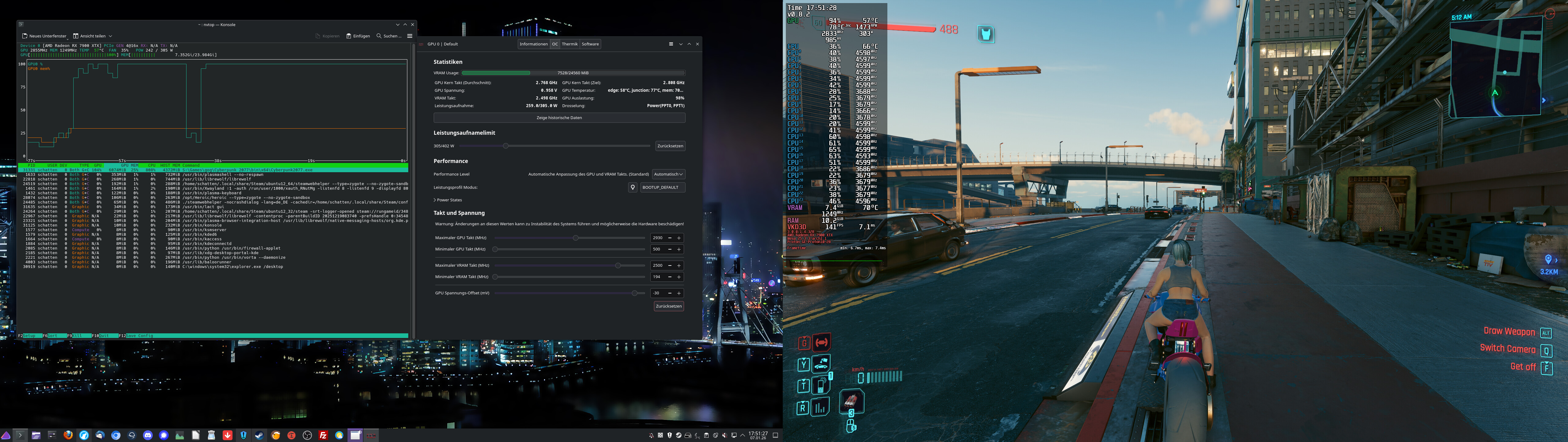Open Konsole hamburger menu
The image size is (1568, 442).
click(410, 36)
